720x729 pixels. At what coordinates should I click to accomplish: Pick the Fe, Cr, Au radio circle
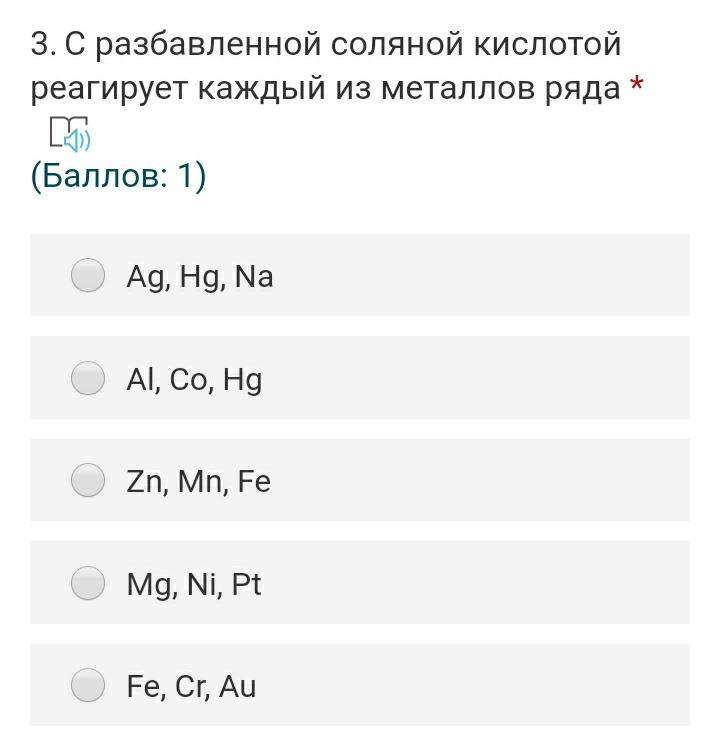tap(88, 685)
